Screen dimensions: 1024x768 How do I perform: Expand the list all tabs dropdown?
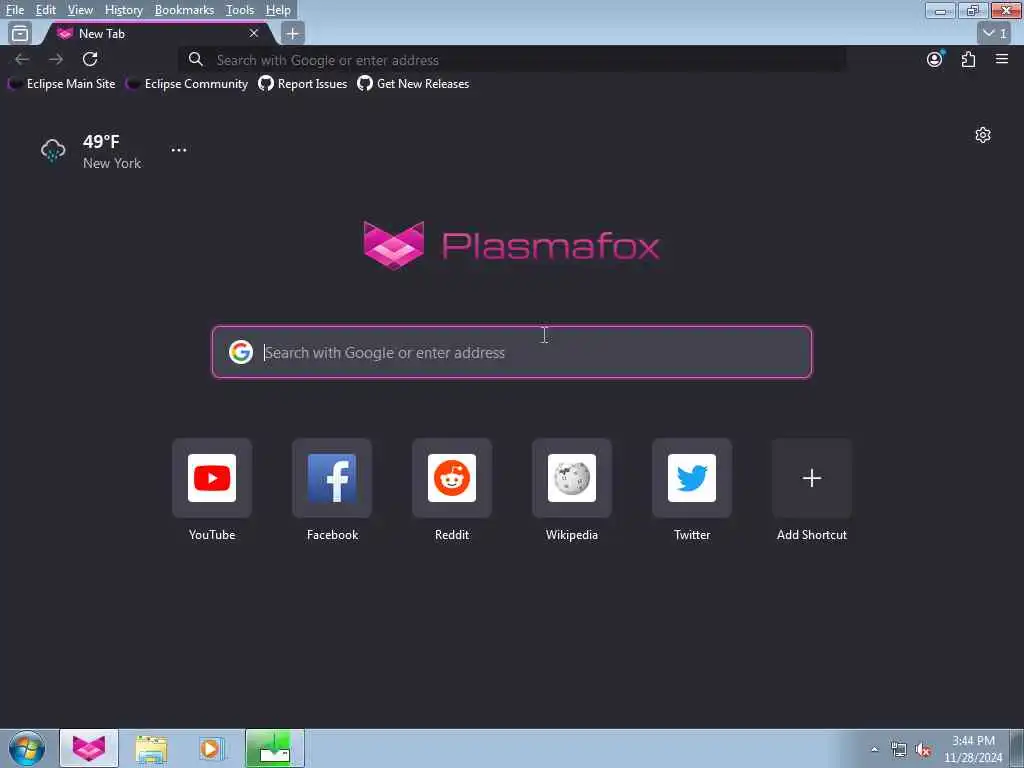click(x=995, y=33)
